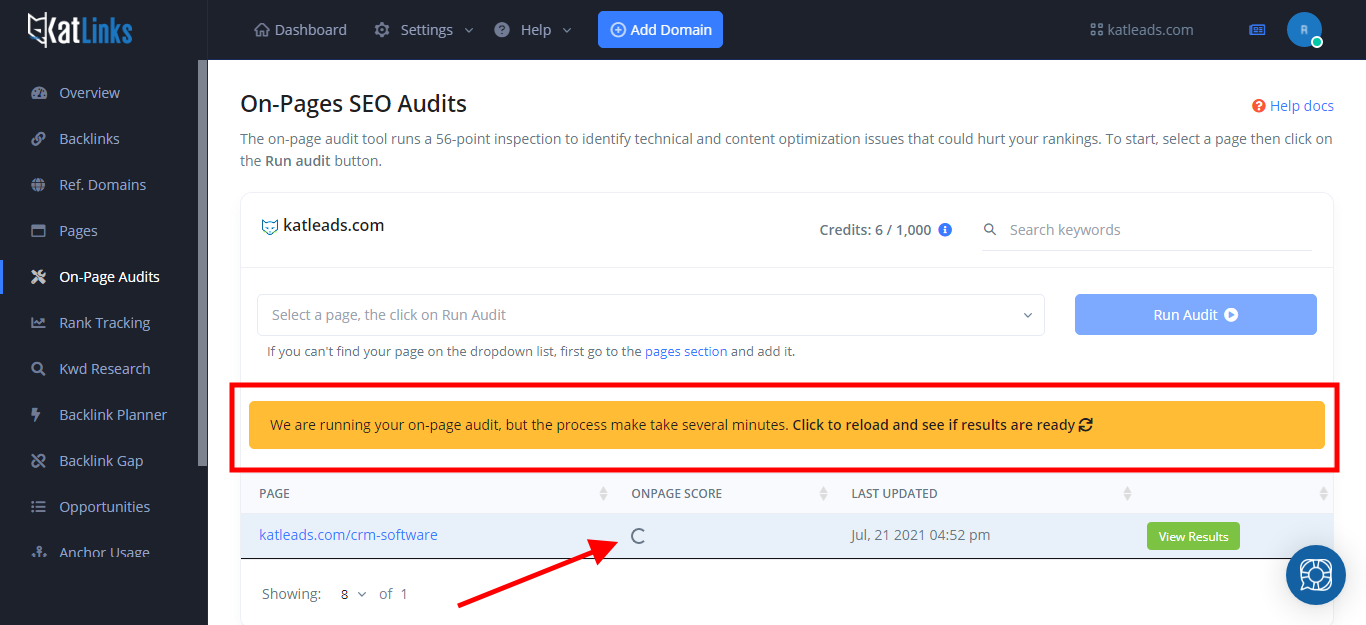Click the loading spinner in Onpage Score

pyautogui.click(x=638, y=536)
